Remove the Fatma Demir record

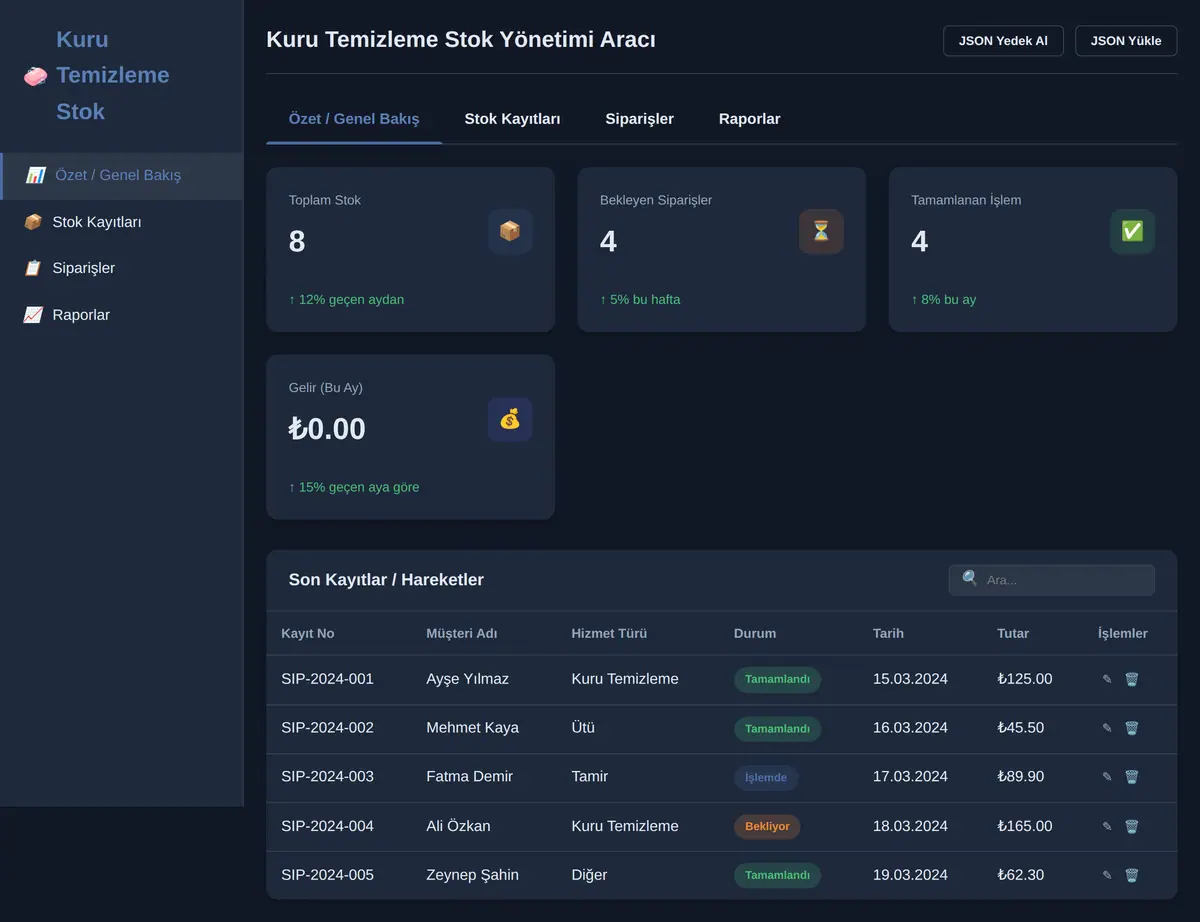(1132, 777)
